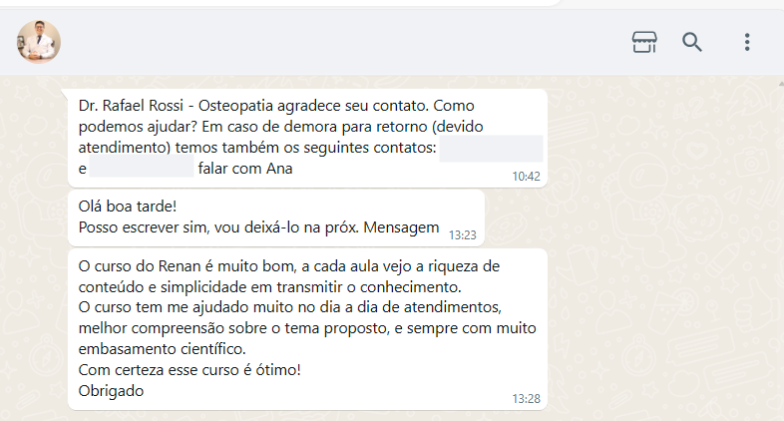
Task: Select the Dr. Rafael Rossi greeting message
Action: click(x=308, y=138)
